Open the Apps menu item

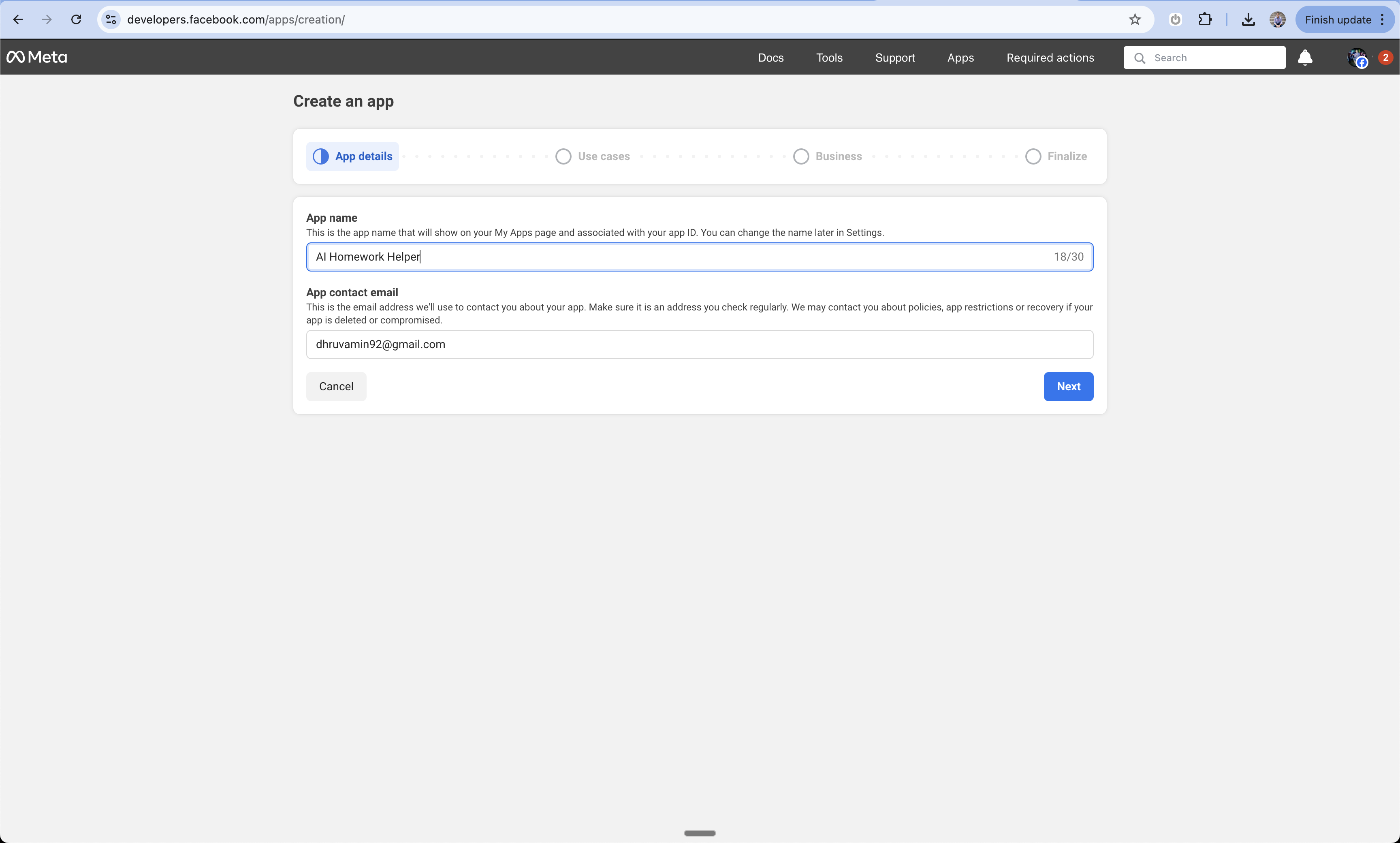[960, 58]
